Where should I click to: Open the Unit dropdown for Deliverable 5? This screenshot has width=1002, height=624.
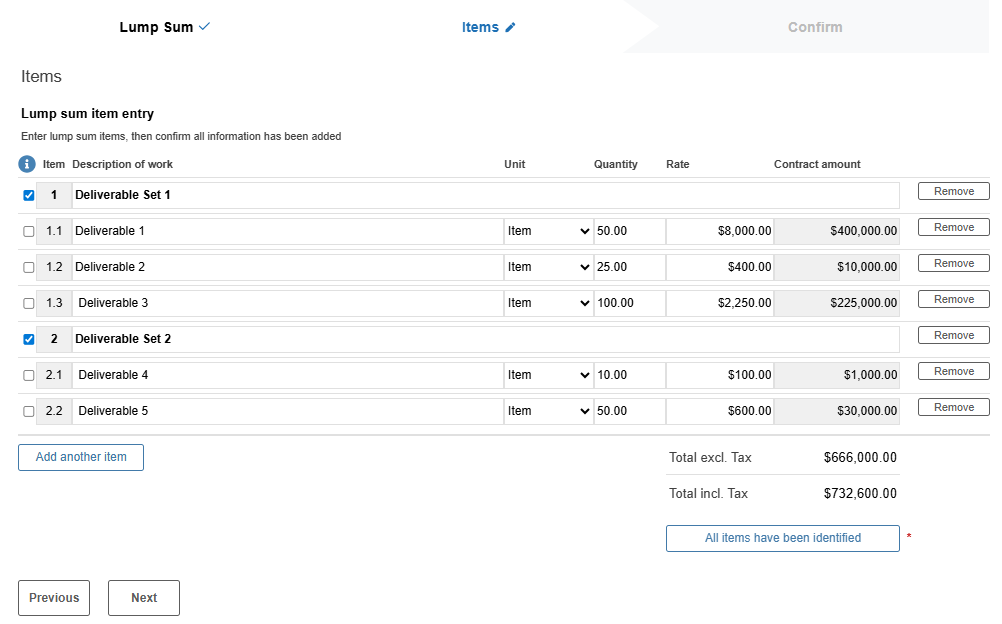tap(548, 411)
